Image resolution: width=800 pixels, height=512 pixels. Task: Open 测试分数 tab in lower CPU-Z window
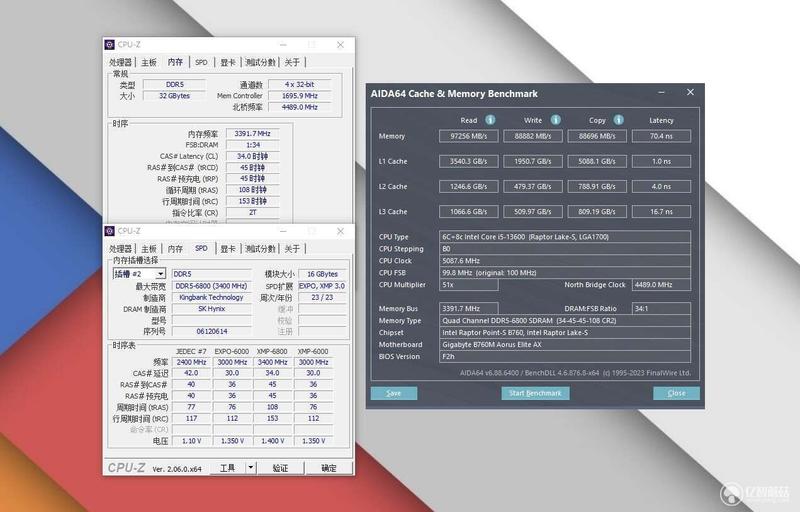pos(260,249)
